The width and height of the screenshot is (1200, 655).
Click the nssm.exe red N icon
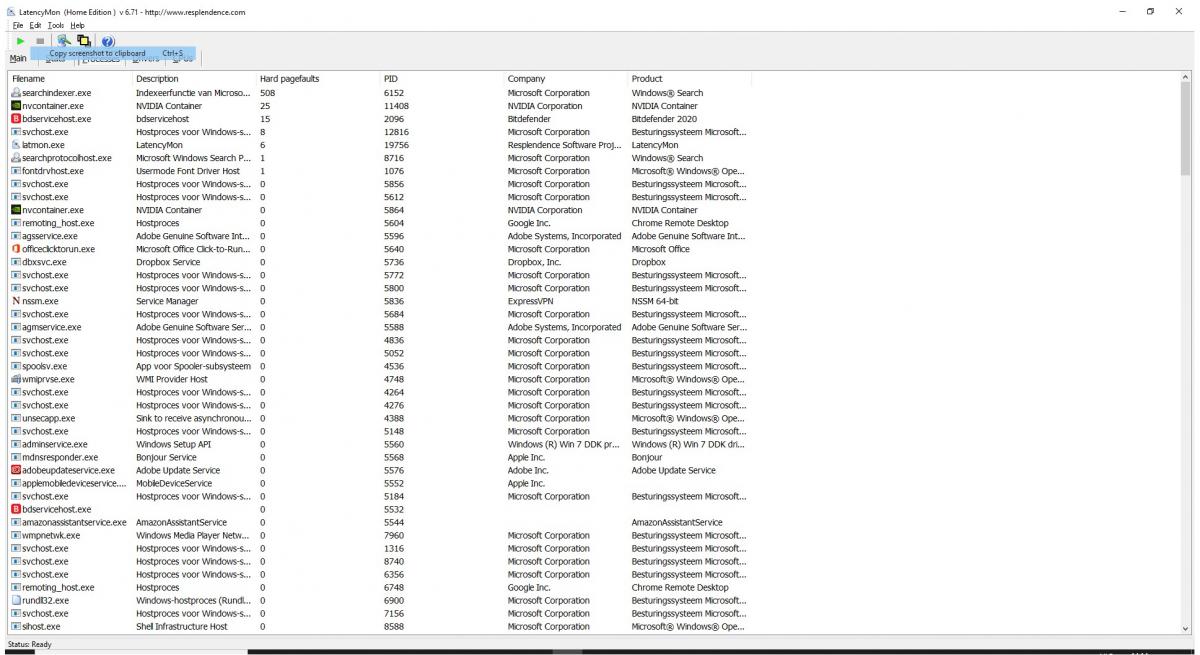pyautogui.click(x=16, y=301)
